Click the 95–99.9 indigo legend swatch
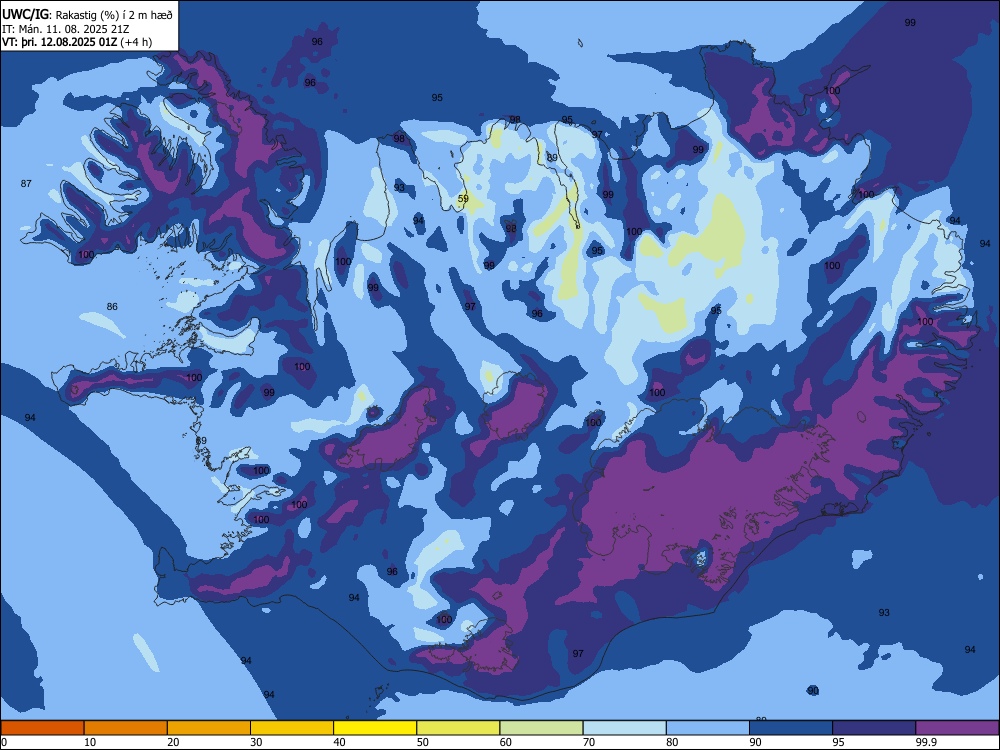The height and width of the screenshot is (750, 1000). click(x=874, y=728)
